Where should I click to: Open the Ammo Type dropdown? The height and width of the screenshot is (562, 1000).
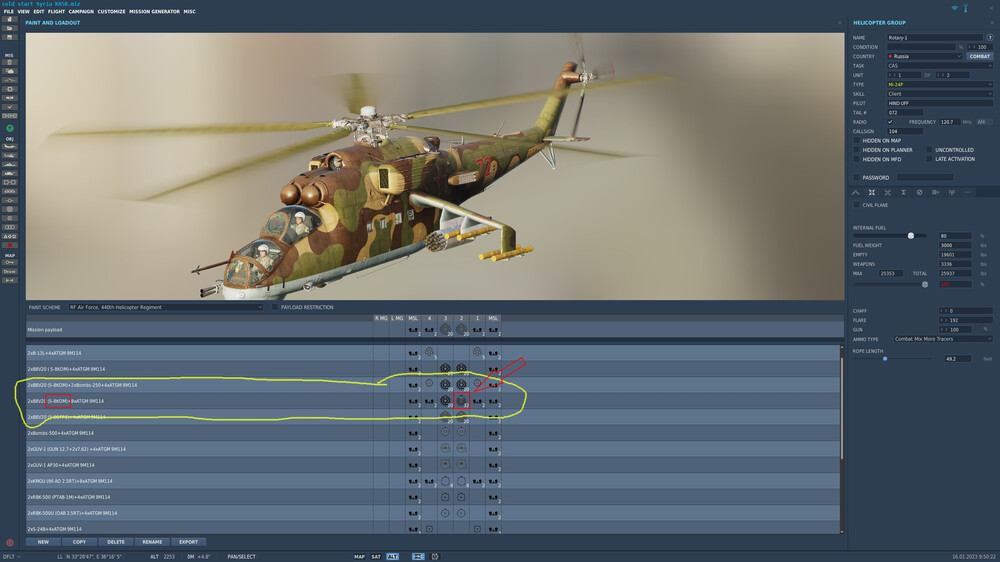tap(943, 339)
